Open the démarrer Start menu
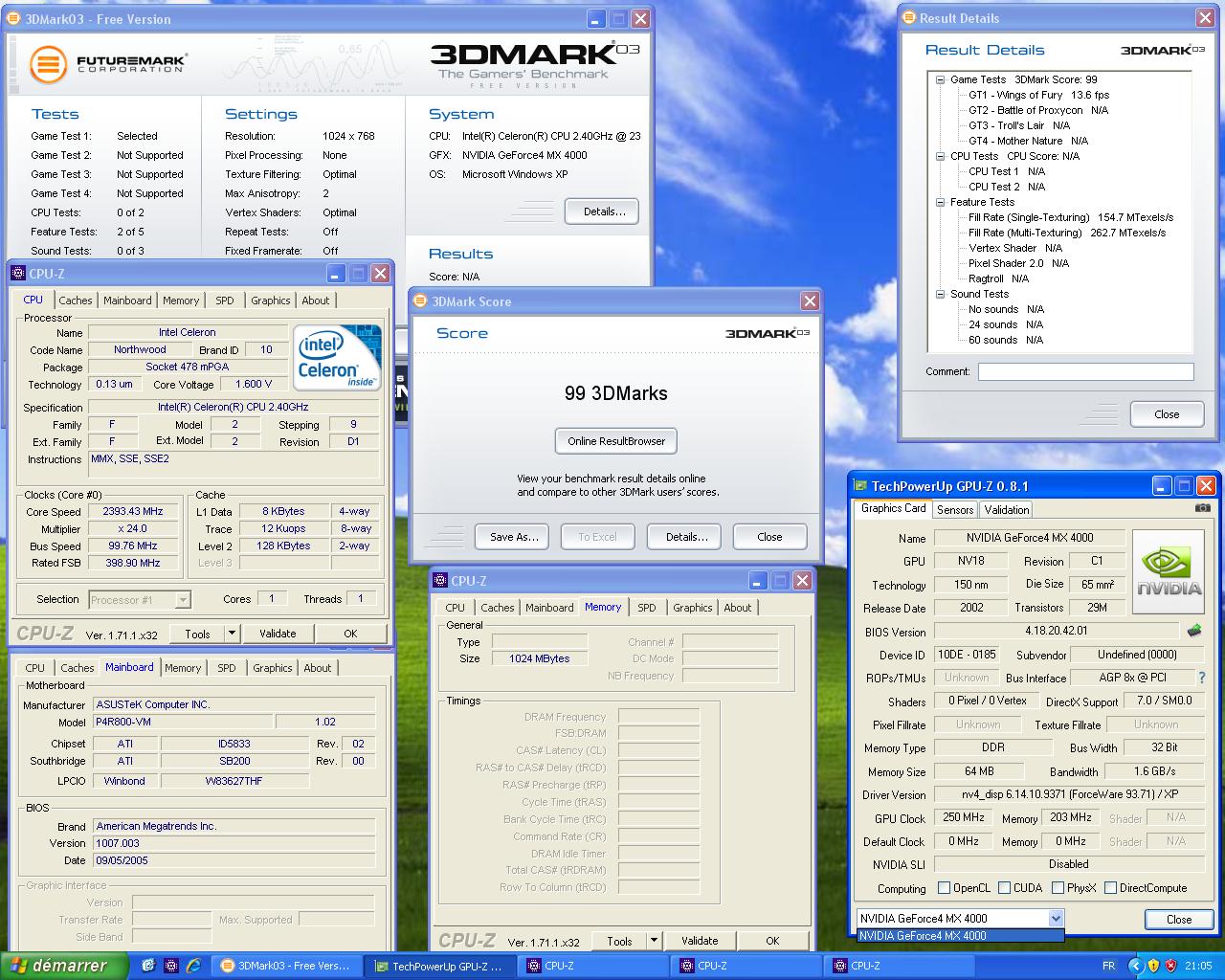1225x980 pixels. pyautogui.click(x=63, y=966)
